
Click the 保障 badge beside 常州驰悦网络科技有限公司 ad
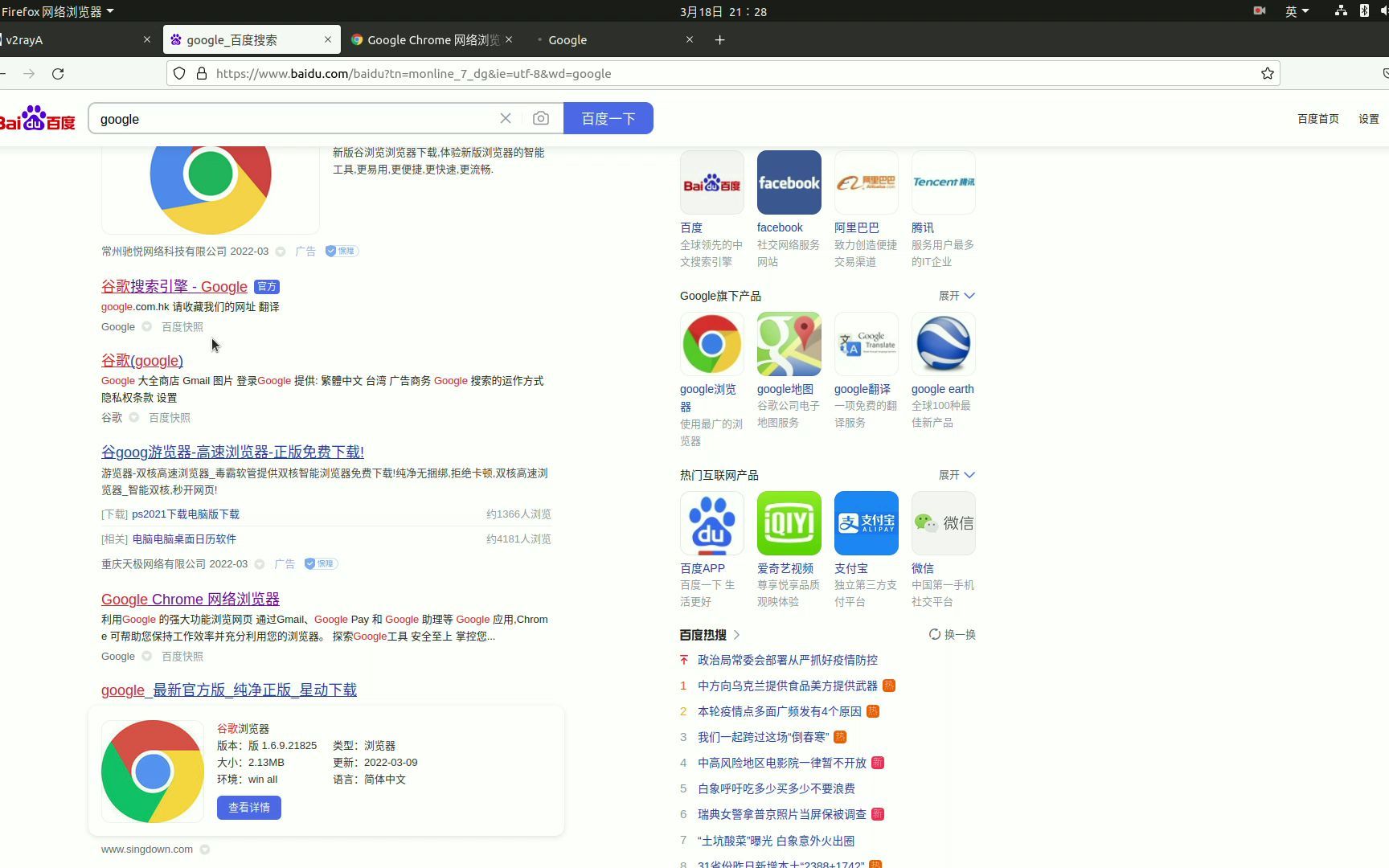342,251
